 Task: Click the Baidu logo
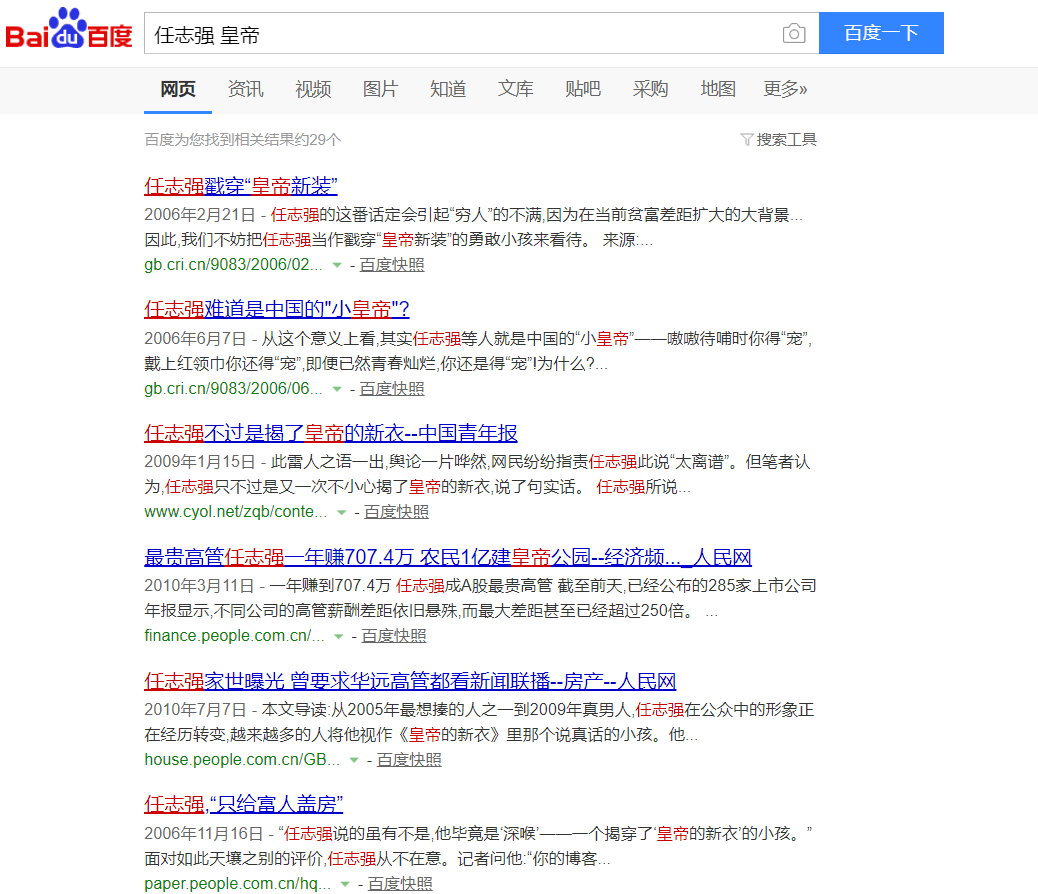69,29
